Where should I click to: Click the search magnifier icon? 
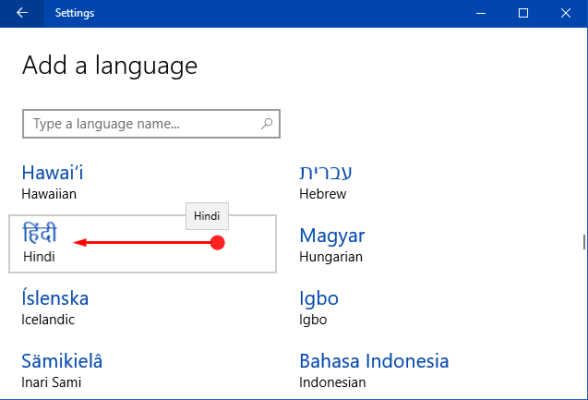point(267,123)
